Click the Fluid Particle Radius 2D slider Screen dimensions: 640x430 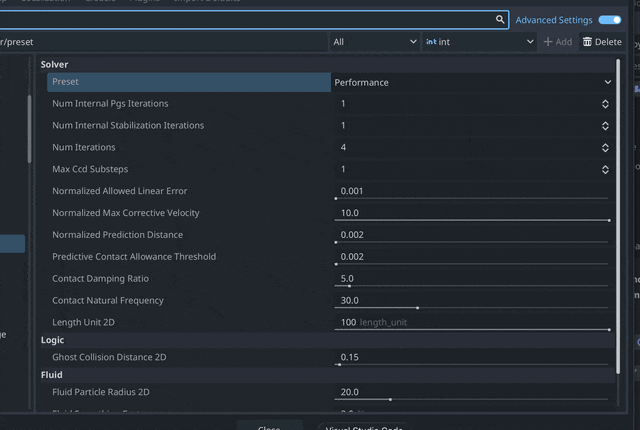point(472,399)
